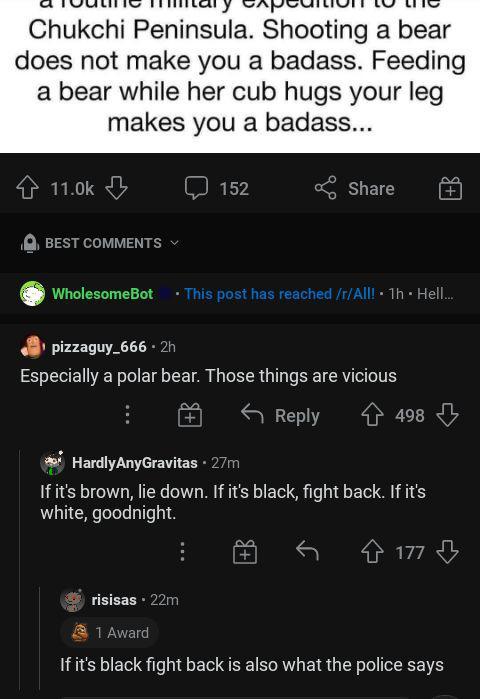Image resolution: width=480 pixels, height=699 pixels.
Task: Reply arrow on HardlyAnyGravitas comment
Action: click(308, 551)
